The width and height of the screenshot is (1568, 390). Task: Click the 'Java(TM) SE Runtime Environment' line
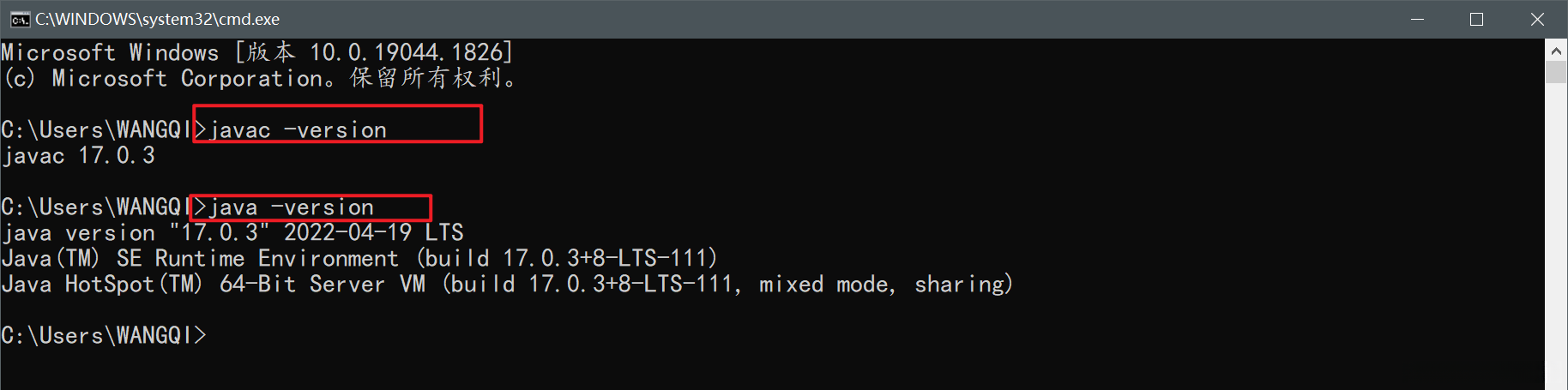(x=201, y=259)
